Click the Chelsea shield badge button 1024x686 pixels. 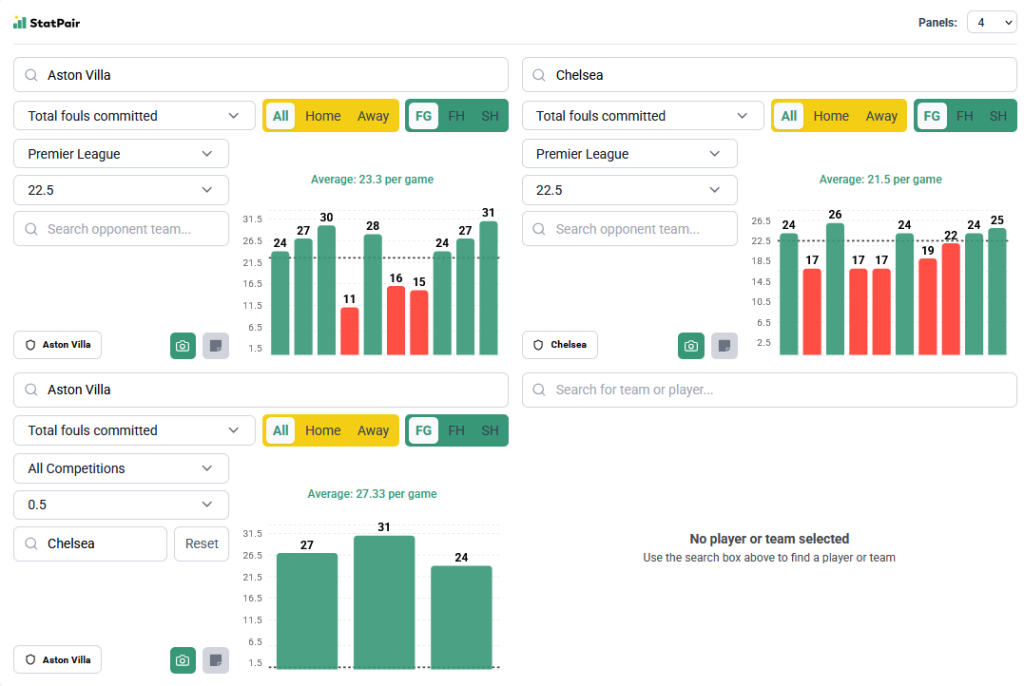[559, 345]
